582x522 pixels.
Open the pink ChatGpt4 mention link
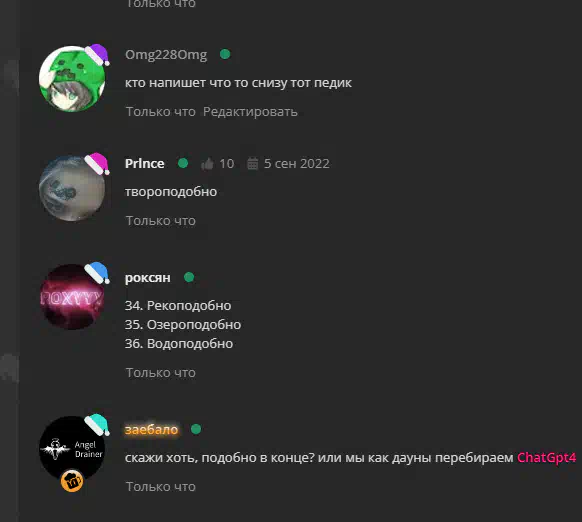pyautogui.click(x=546, y=457)
